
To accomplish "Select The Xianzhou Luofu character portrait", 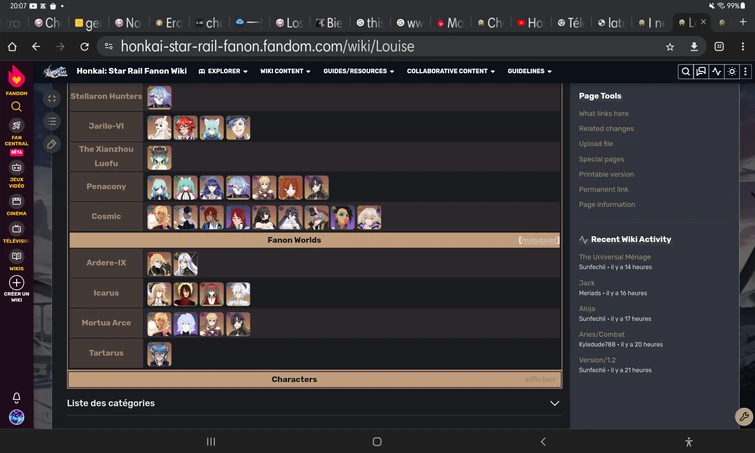I will click(159, 157).
